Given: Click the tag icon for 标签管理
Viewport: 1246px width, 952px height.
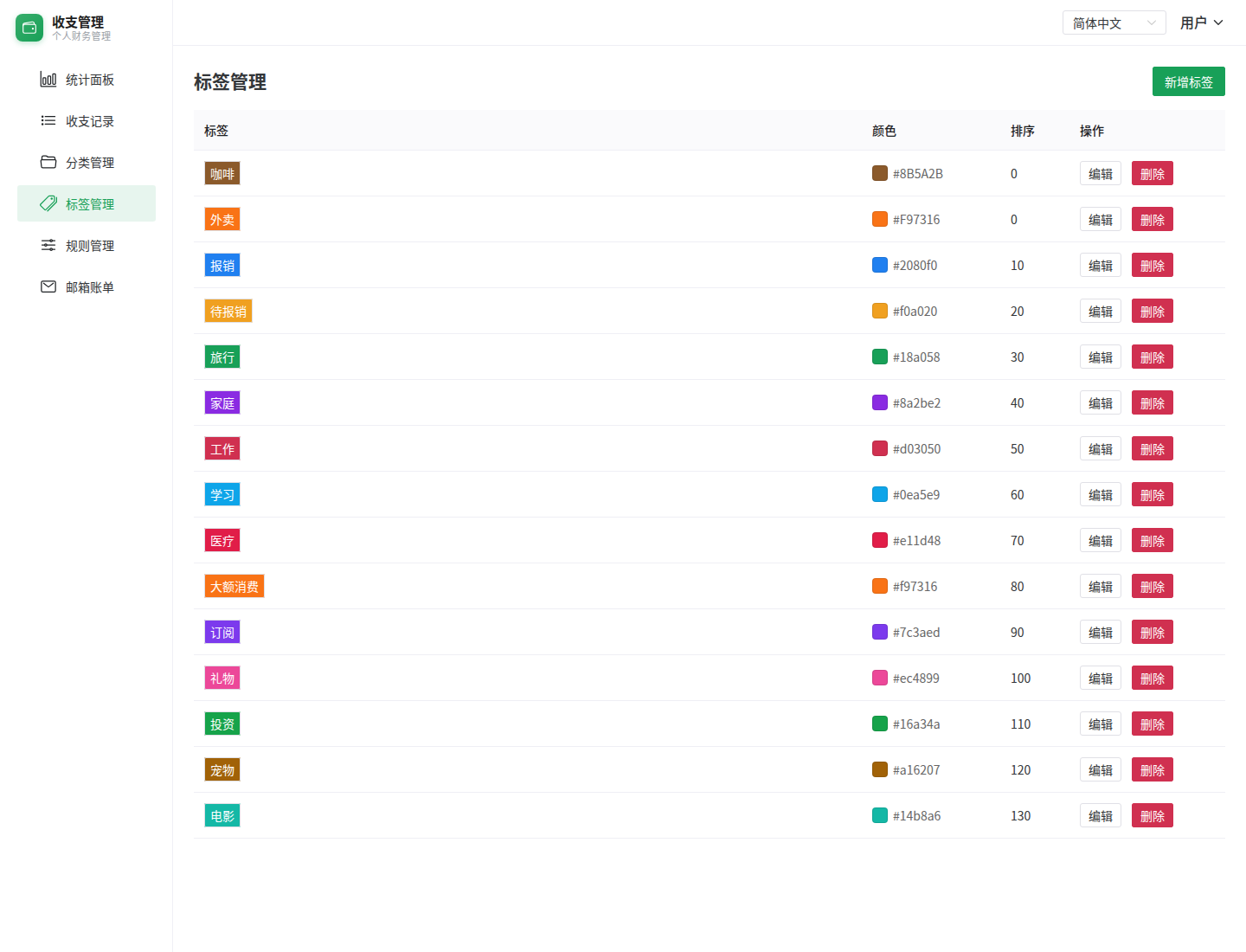Looking at the screenshot, I should coord(48,204).
